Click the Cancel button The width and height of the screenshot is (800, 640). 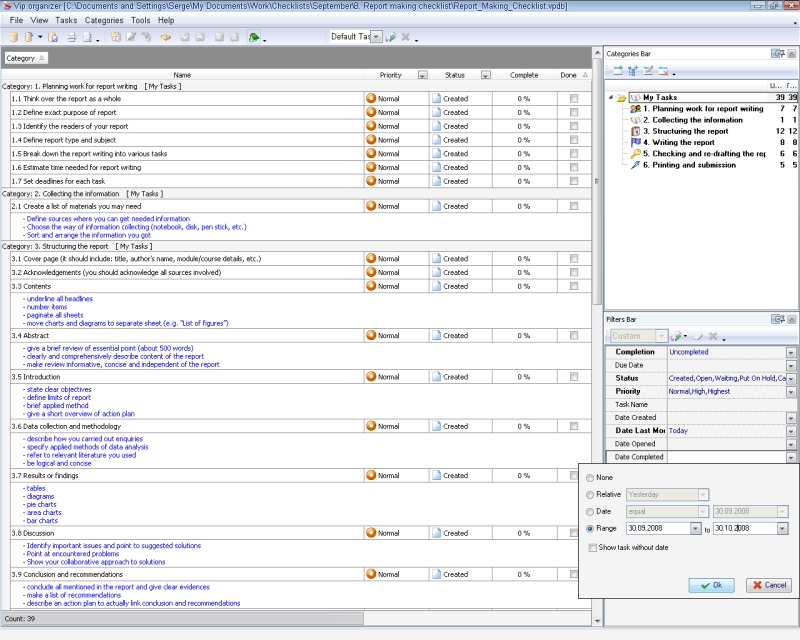click(768, 585)
